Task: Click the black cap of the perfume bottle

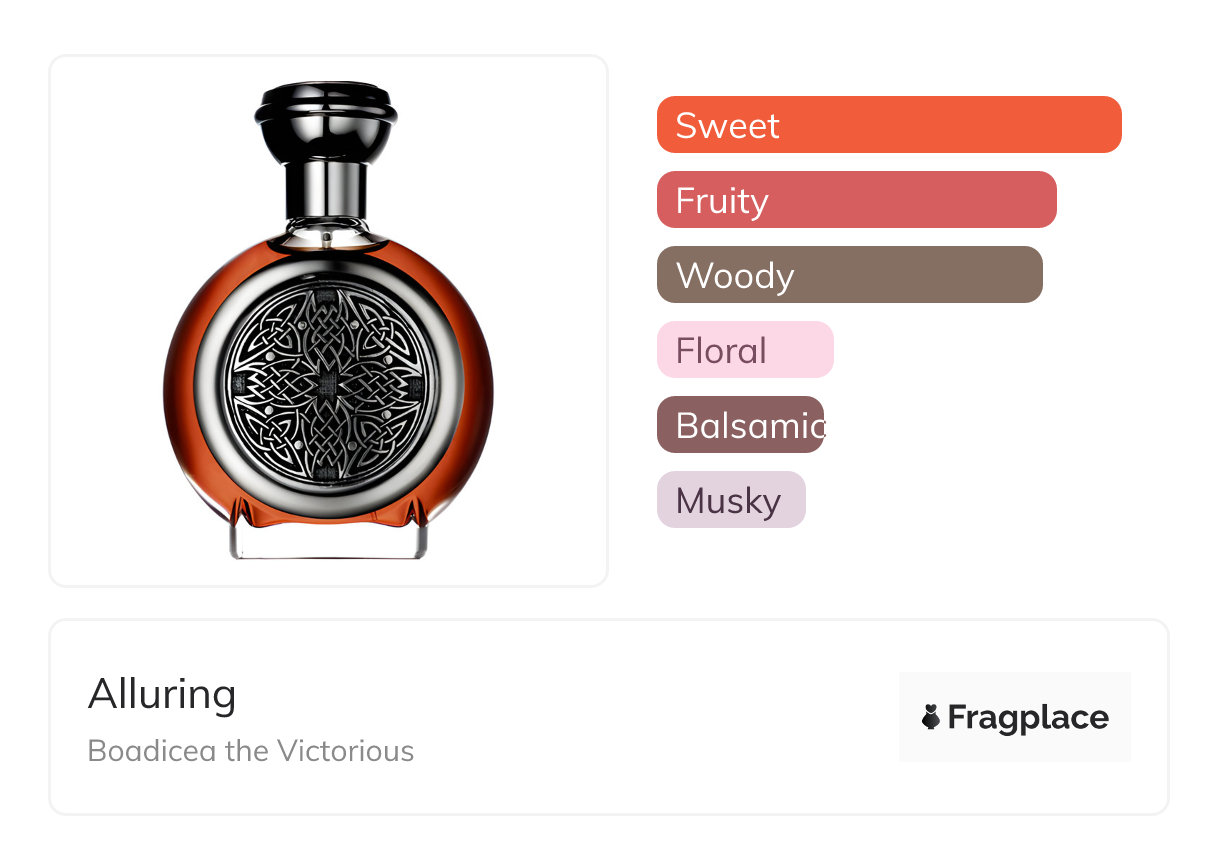Action: pos(326,116)
